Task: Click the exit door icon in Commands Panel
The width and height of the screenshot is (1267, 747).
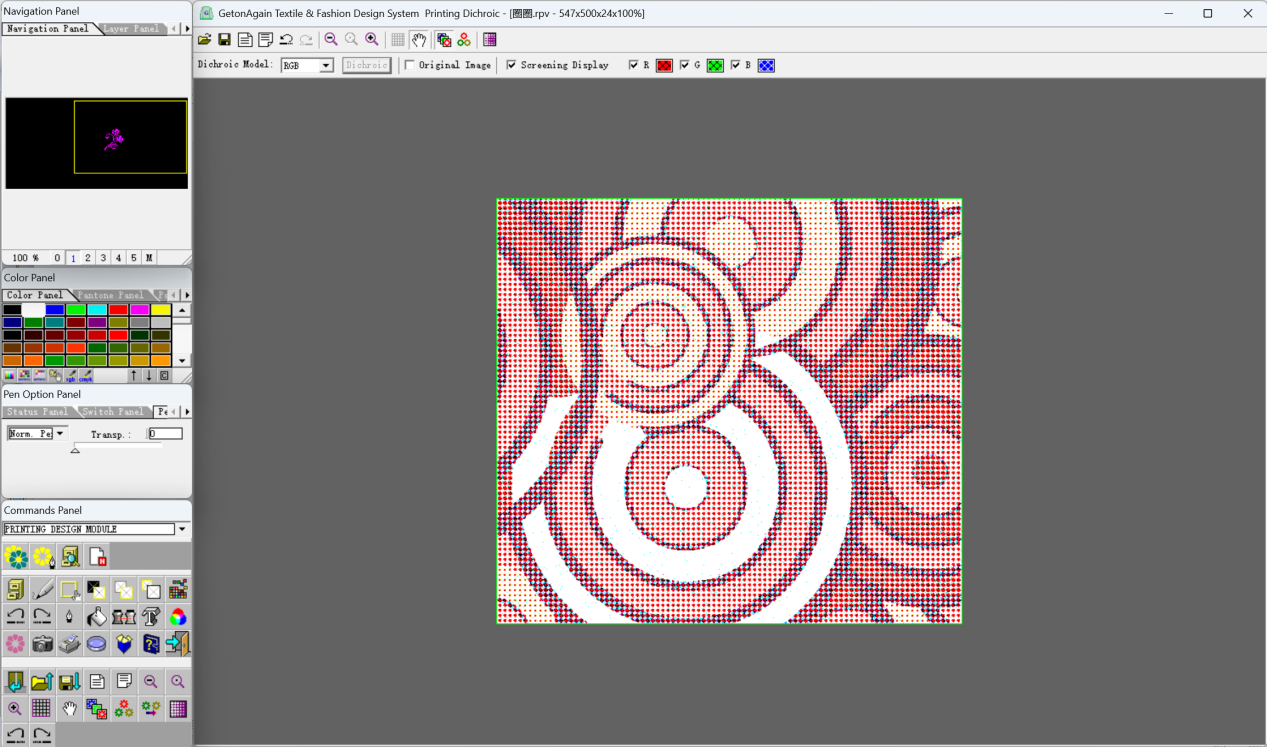Action: pos(178,644)
